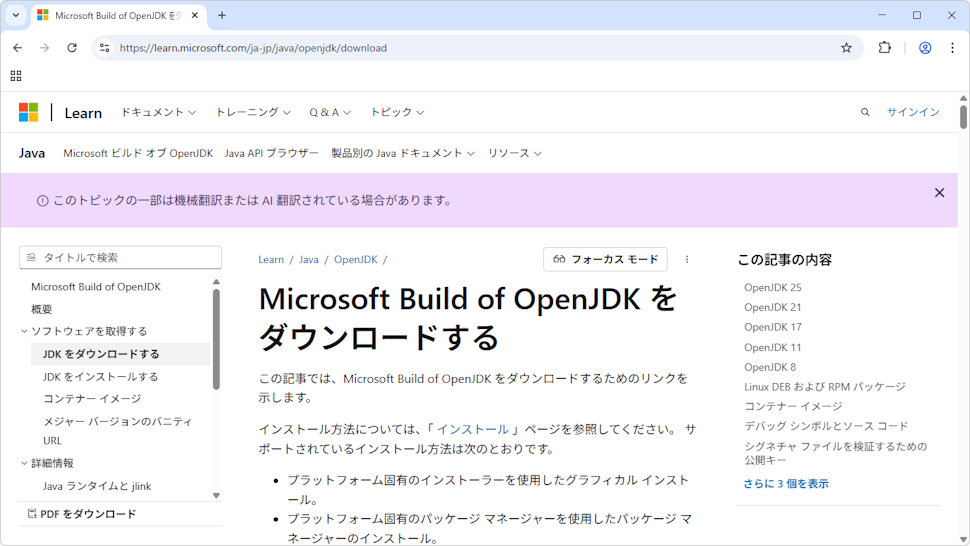Open the Extensions puzzle icon
The height and width of the screenshot is (546, 970).
point(885,48)
